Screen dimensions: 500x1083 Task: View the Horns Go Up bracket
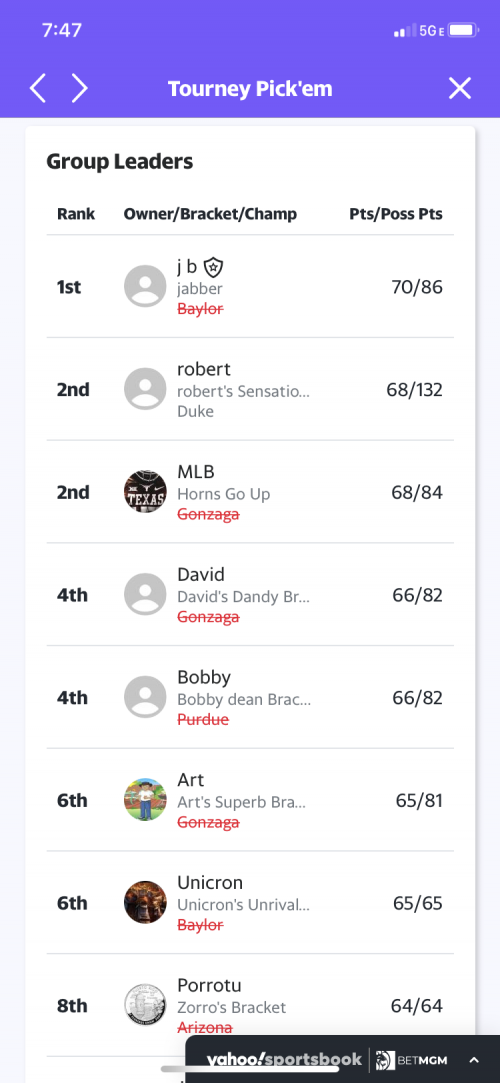(x=224, y=494)
